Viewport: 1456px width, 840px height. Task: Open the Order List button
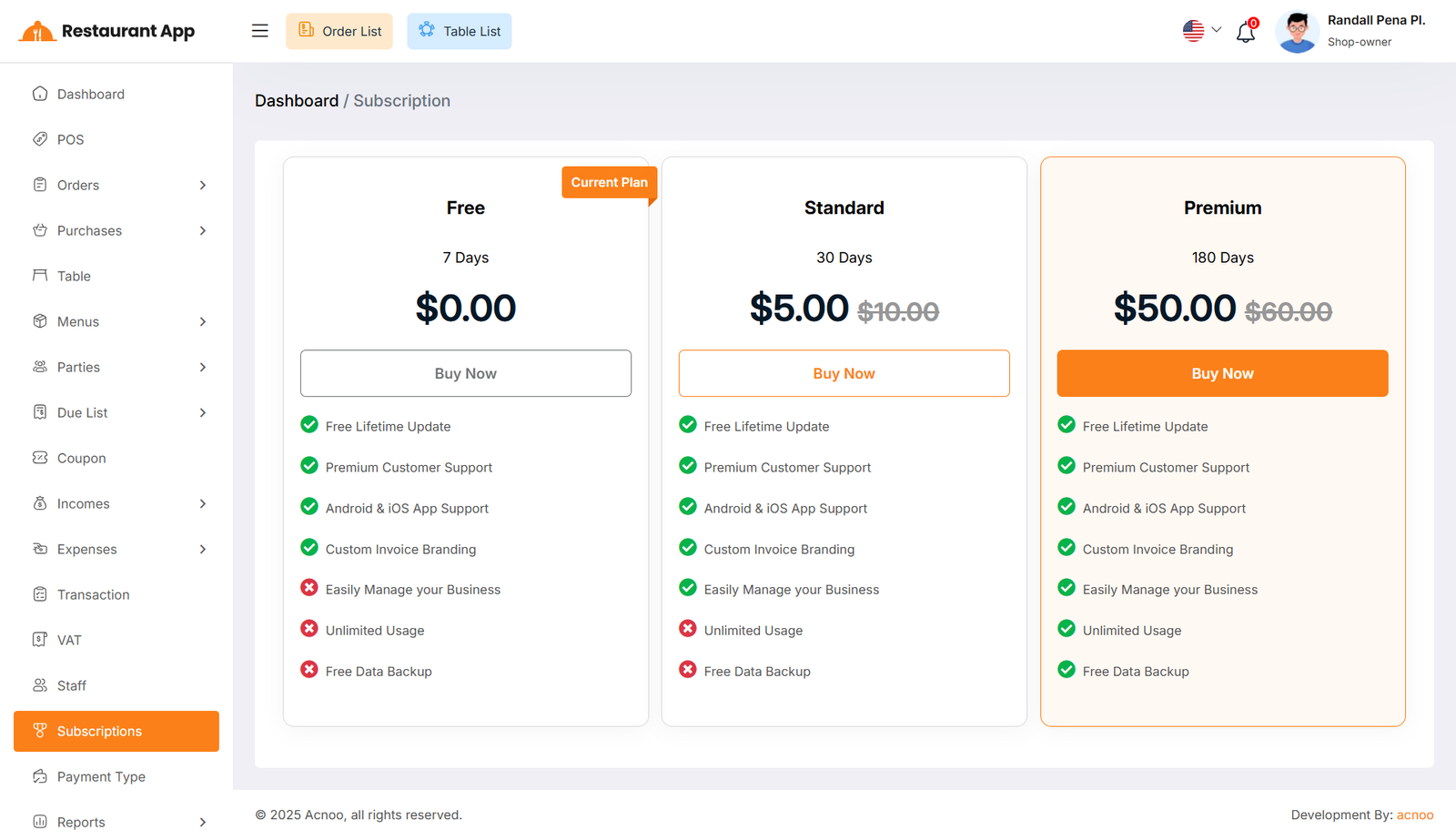(339, 32)
